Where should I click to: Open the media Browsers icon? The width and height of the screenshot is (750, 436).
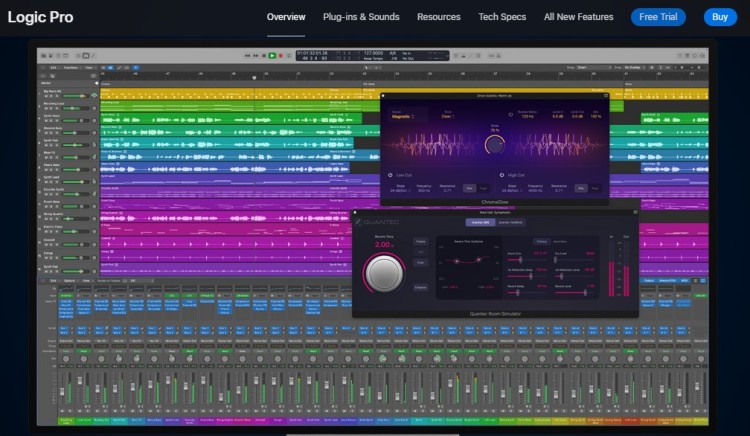[x=702, y=55]
